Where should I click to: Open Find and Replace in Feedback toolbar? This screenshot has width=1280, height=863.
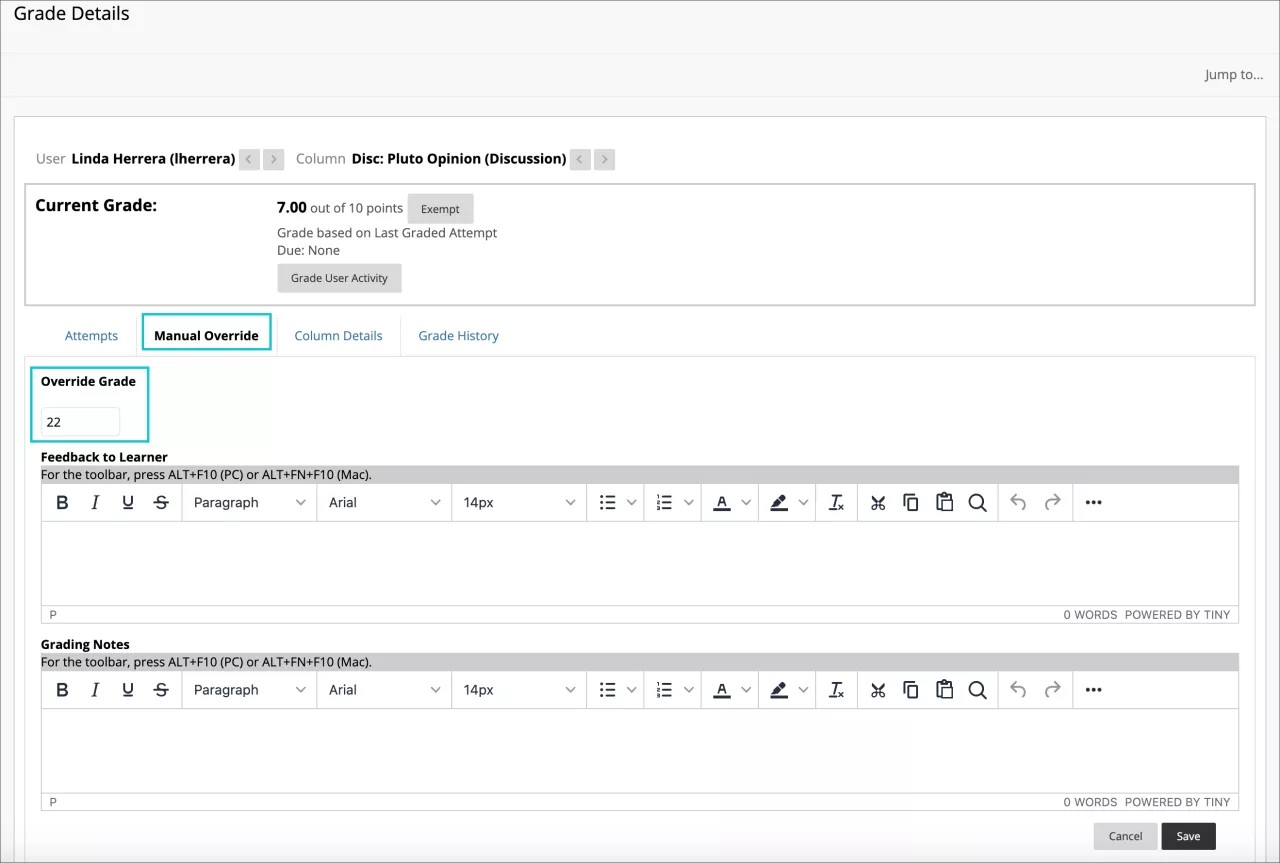pyautogui.click(x=977, y=503)
